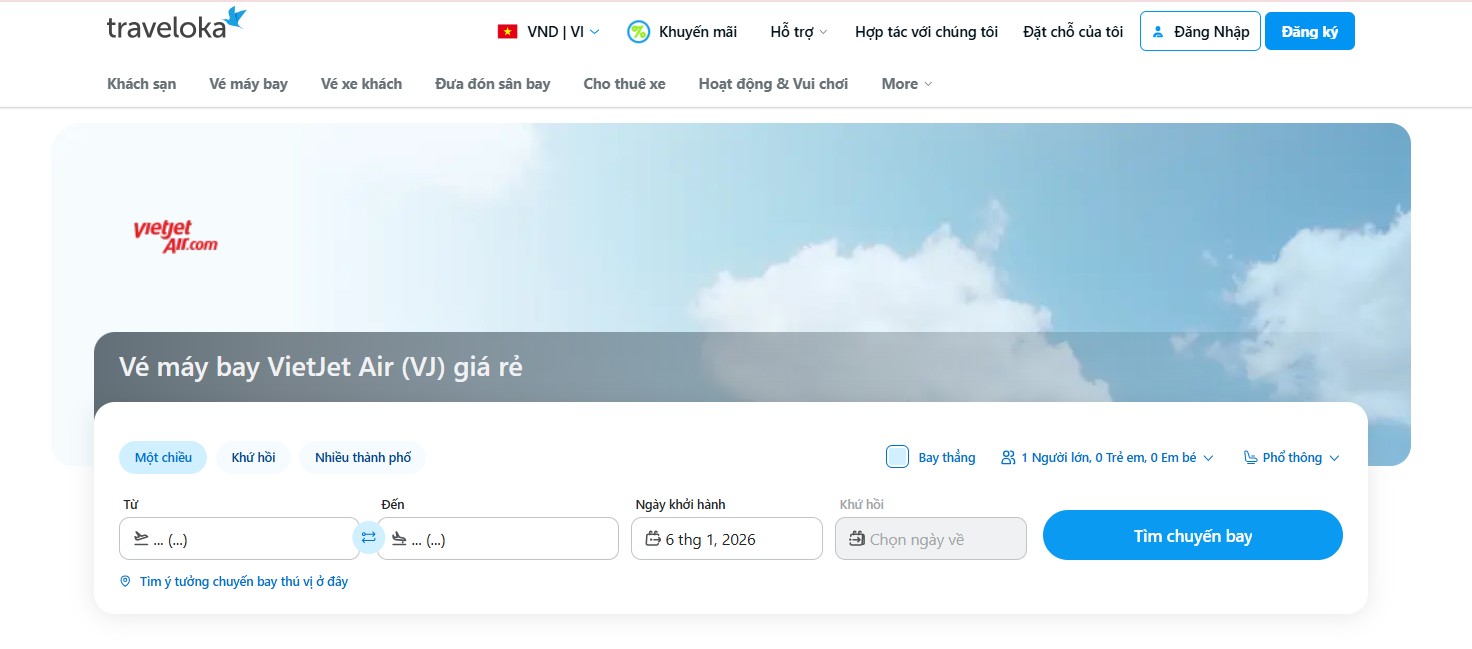Select the Khứ hồi trip option

click(253, 458)
